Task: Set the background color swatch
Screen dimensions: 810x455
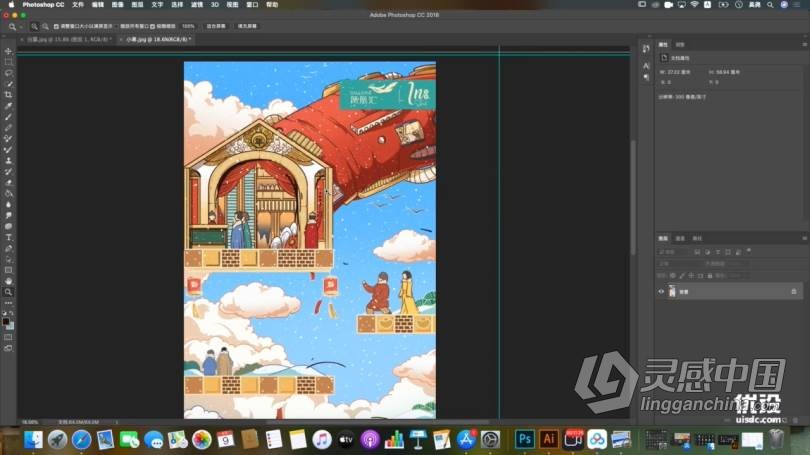Action: [11, 326]
